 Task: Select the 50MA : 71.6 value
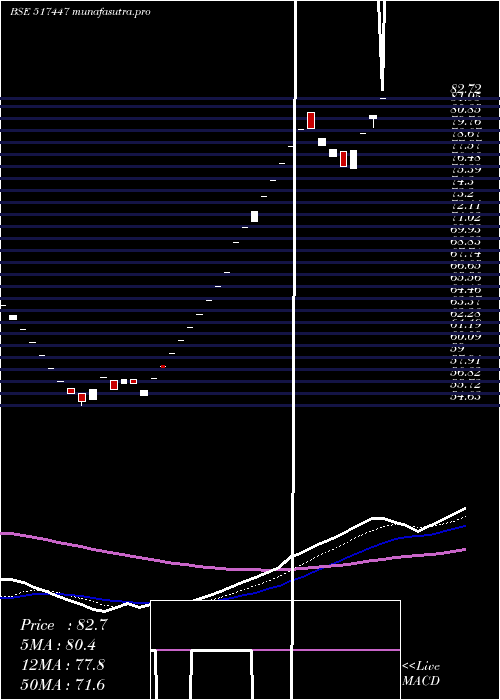pos(63,684)
